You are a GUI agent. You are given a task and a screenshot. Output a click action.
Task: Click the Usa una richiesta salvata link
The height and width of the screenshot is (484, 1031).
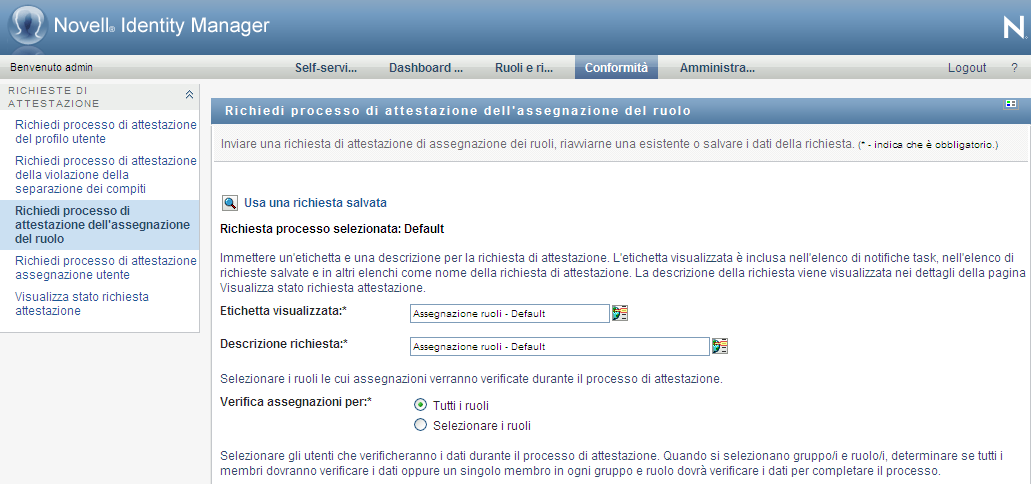(316, 203)
